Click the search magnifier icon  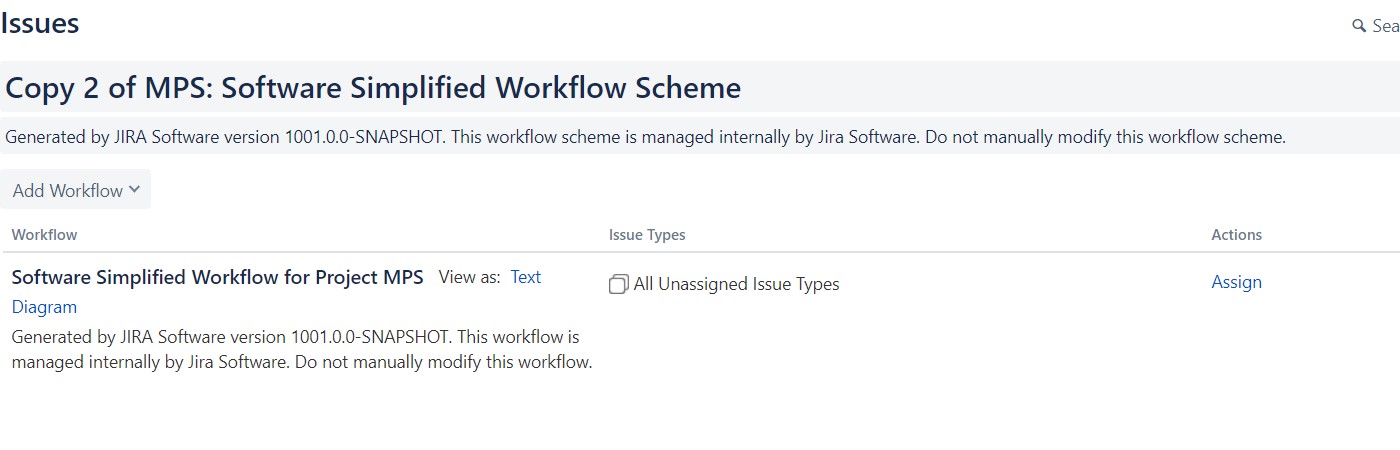pos(1359,26)
